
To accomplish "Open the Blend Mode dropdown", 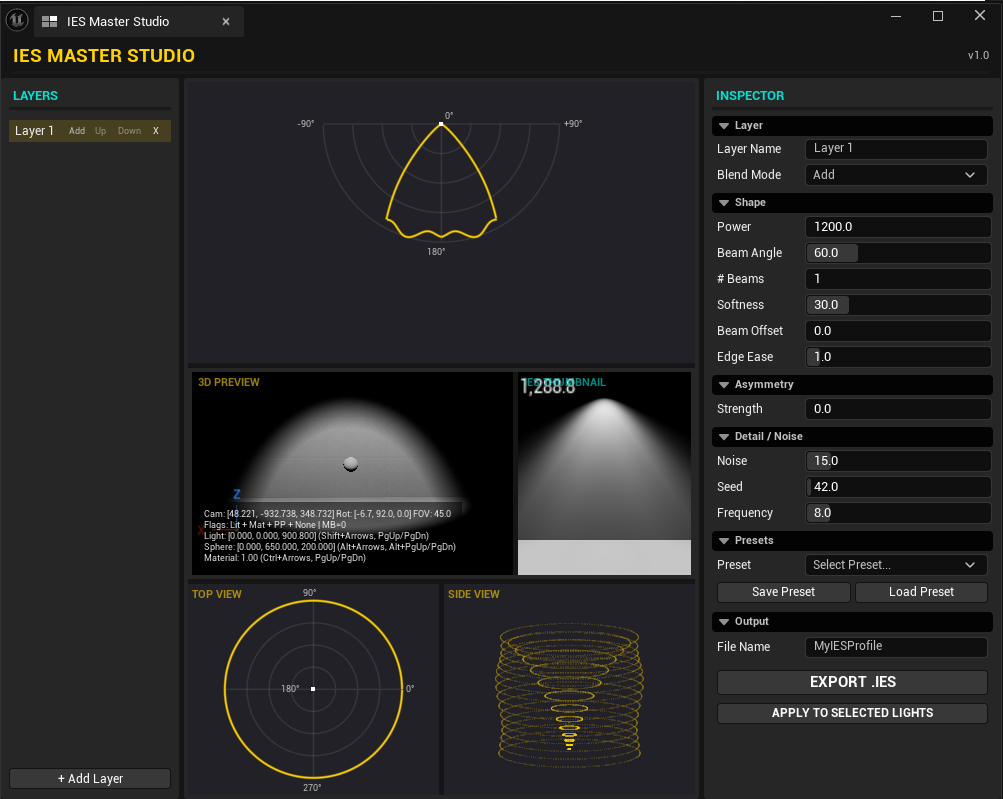I will pos(896,175).
